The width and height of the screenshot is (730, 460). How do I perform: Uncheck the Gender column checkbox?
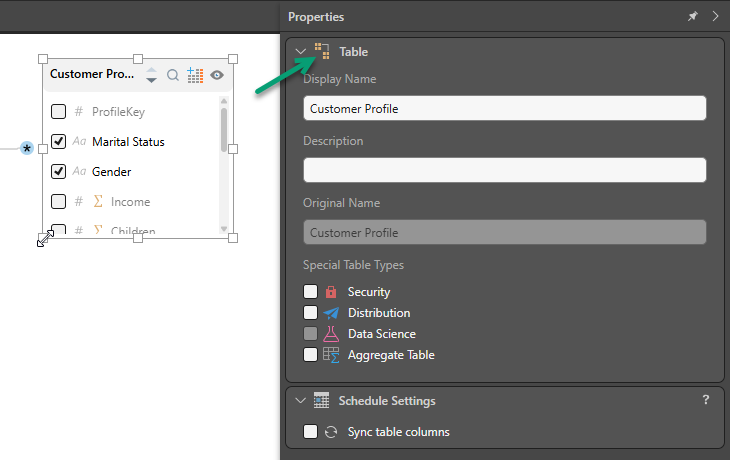tap(59, 172)
